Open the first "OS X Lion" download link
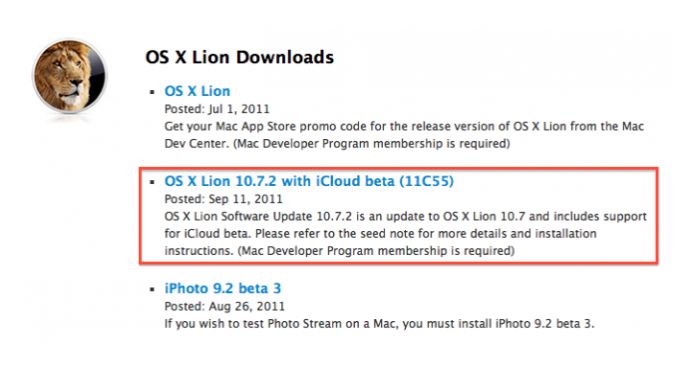The width and height of the screenshot is (691, 375). point(197,91)
